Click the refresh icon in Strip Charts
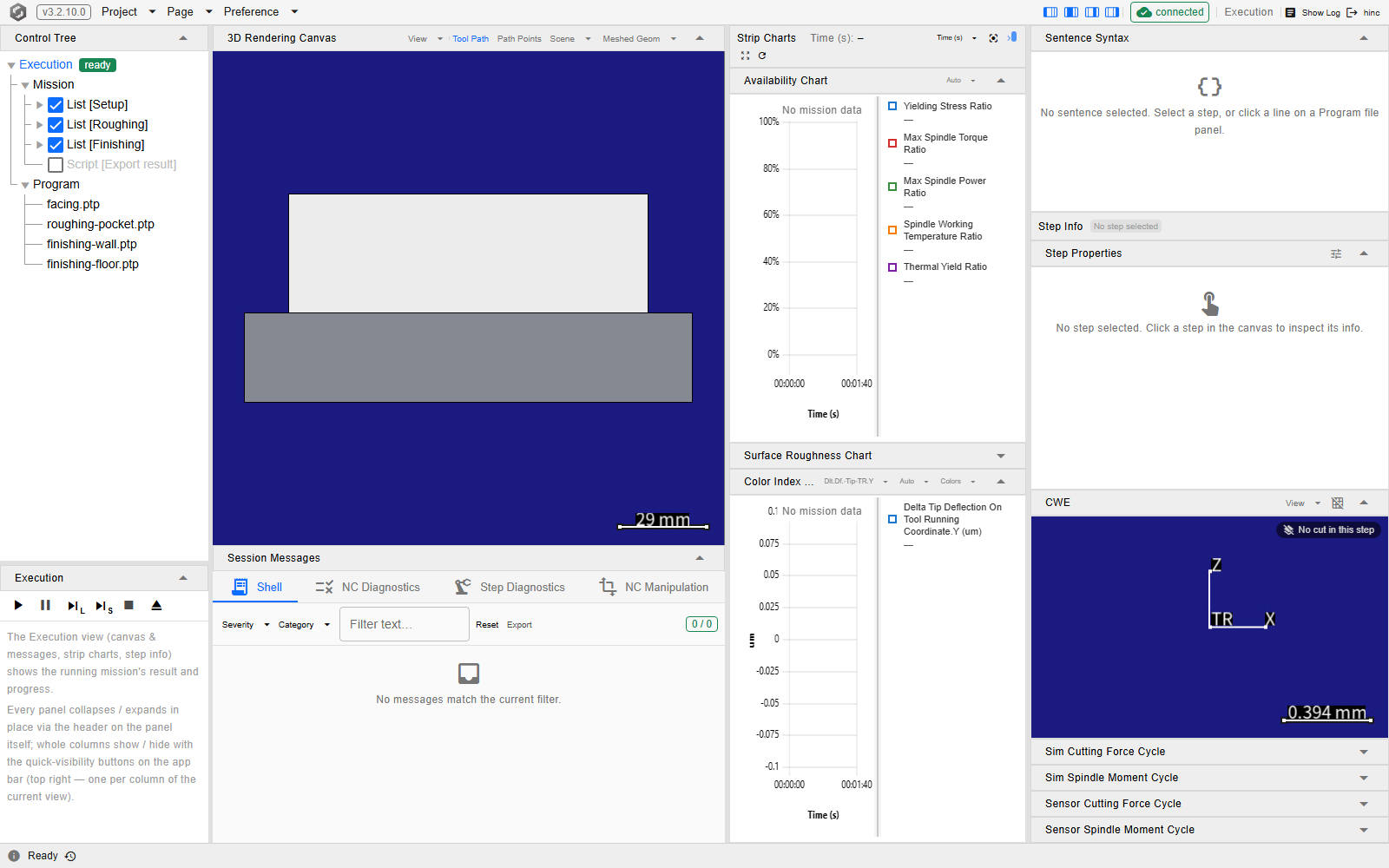The image size is (1389, 868). [762, 56]
